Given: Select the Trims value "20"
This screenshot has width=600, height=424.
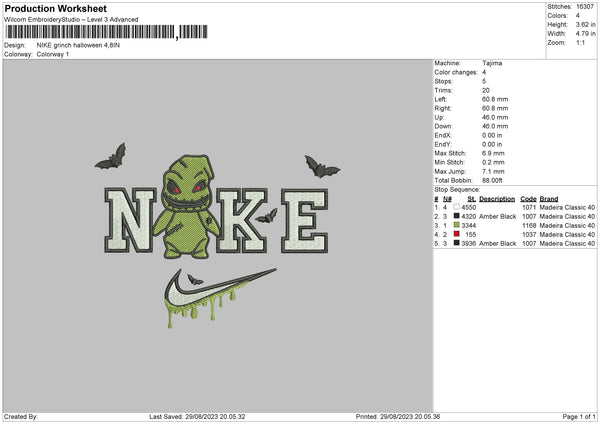Looking at the screenshot, I should pyautogui.click(x=486, y=90).
